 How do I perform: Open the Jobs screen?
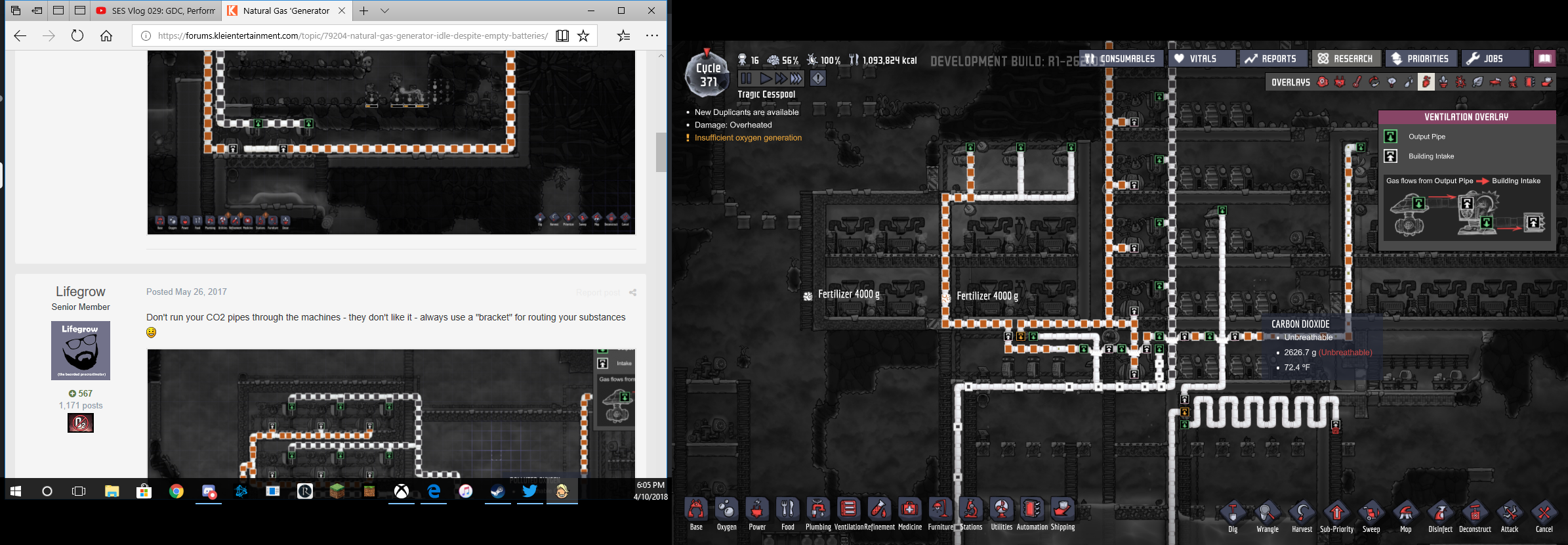(1495, 58)
